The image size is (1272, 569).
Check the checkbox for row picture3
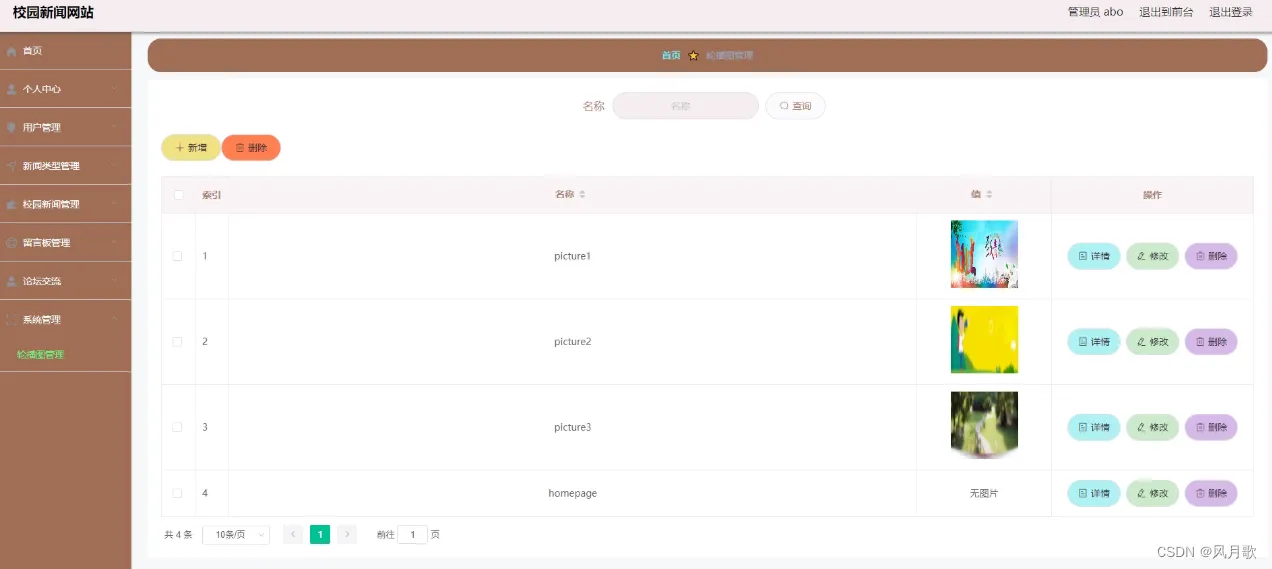[178, 427]
